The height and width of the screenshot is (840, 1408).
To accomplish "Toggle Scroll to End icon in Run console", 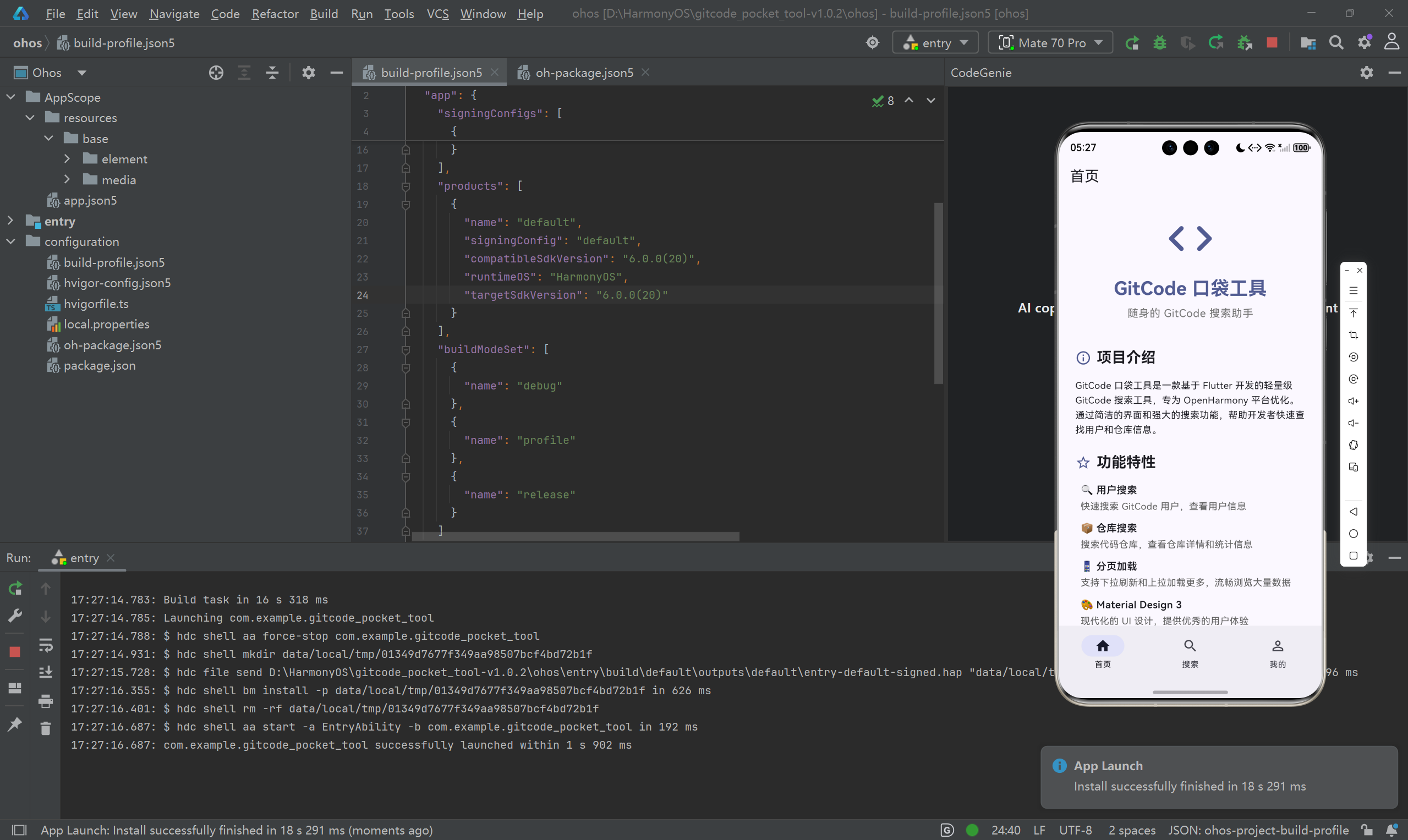I will pyautogui.click(x=46, y=672).
